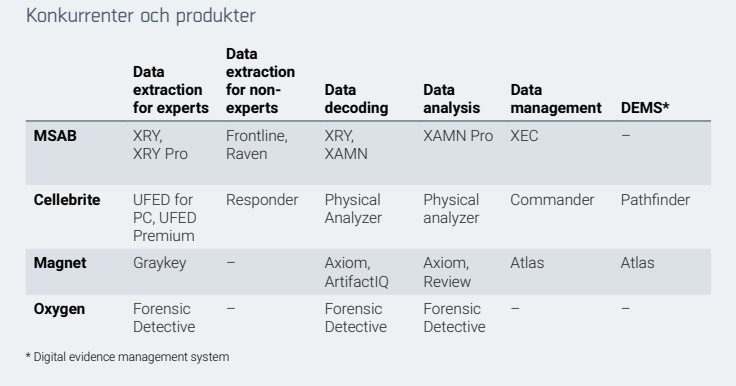Click the XEC cell in MSAB row
736x386 pixels.
pos(524,136)
